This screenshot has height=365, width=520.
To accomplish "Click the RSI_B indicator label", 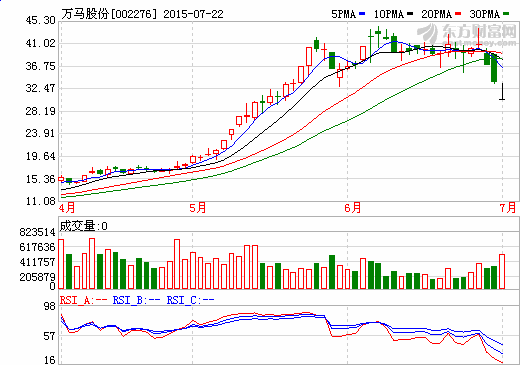I will tap(137, 301).
